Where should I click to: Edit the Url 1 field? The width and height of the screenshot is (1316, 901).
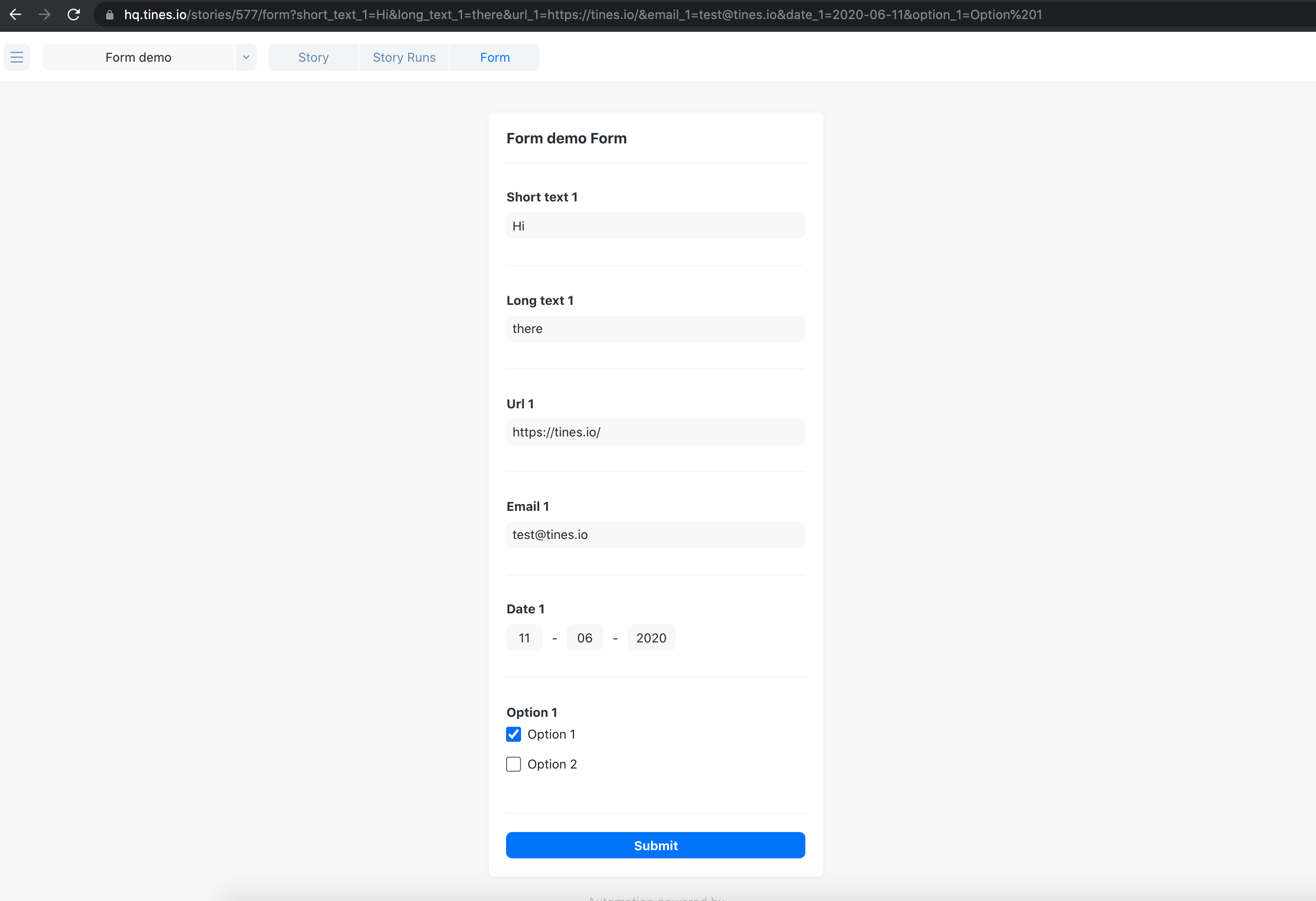(x=656, y=432)
